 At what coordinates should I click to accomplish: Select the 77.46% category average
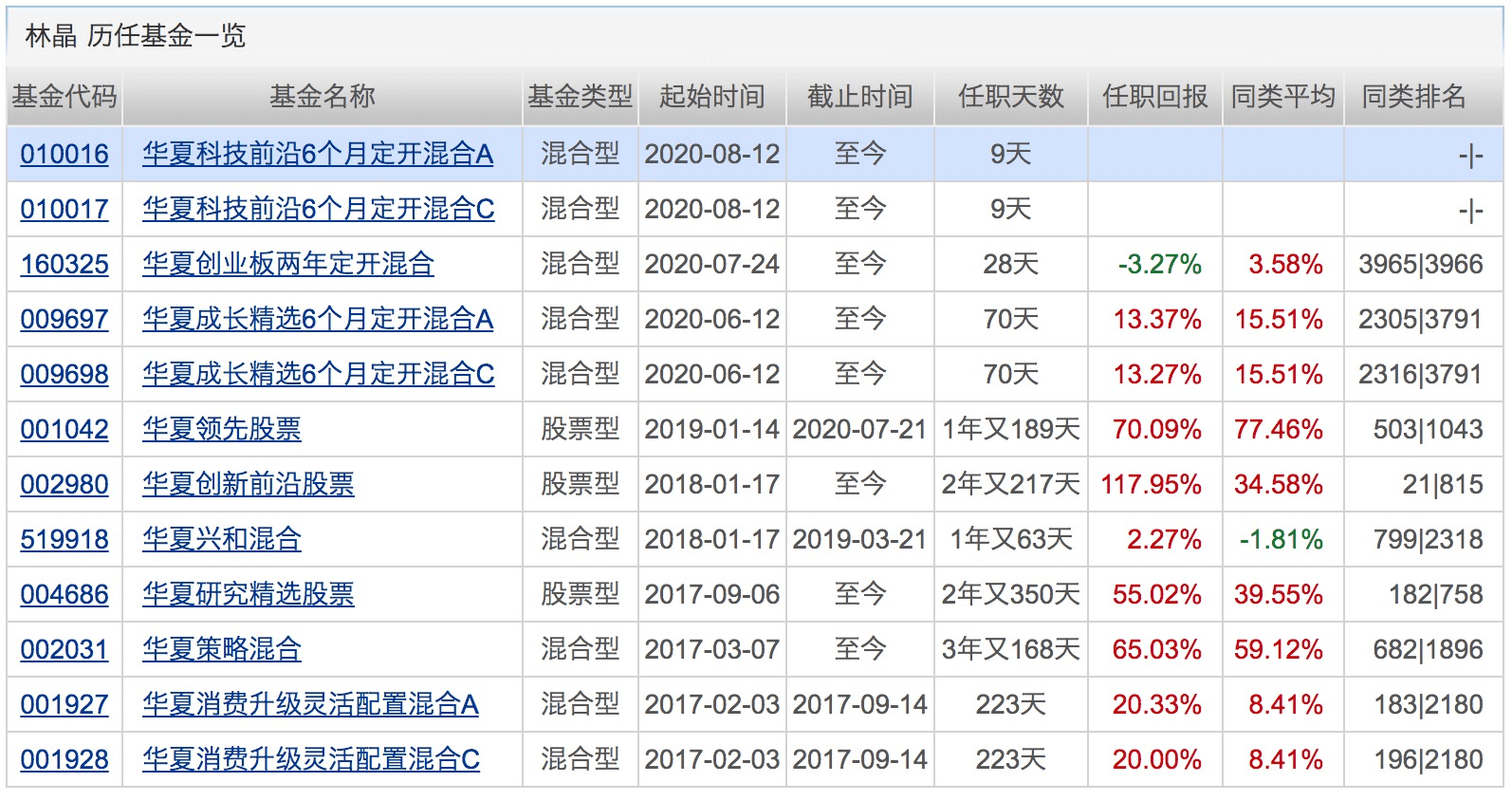pyautogui.click(x=1279, y=429)
